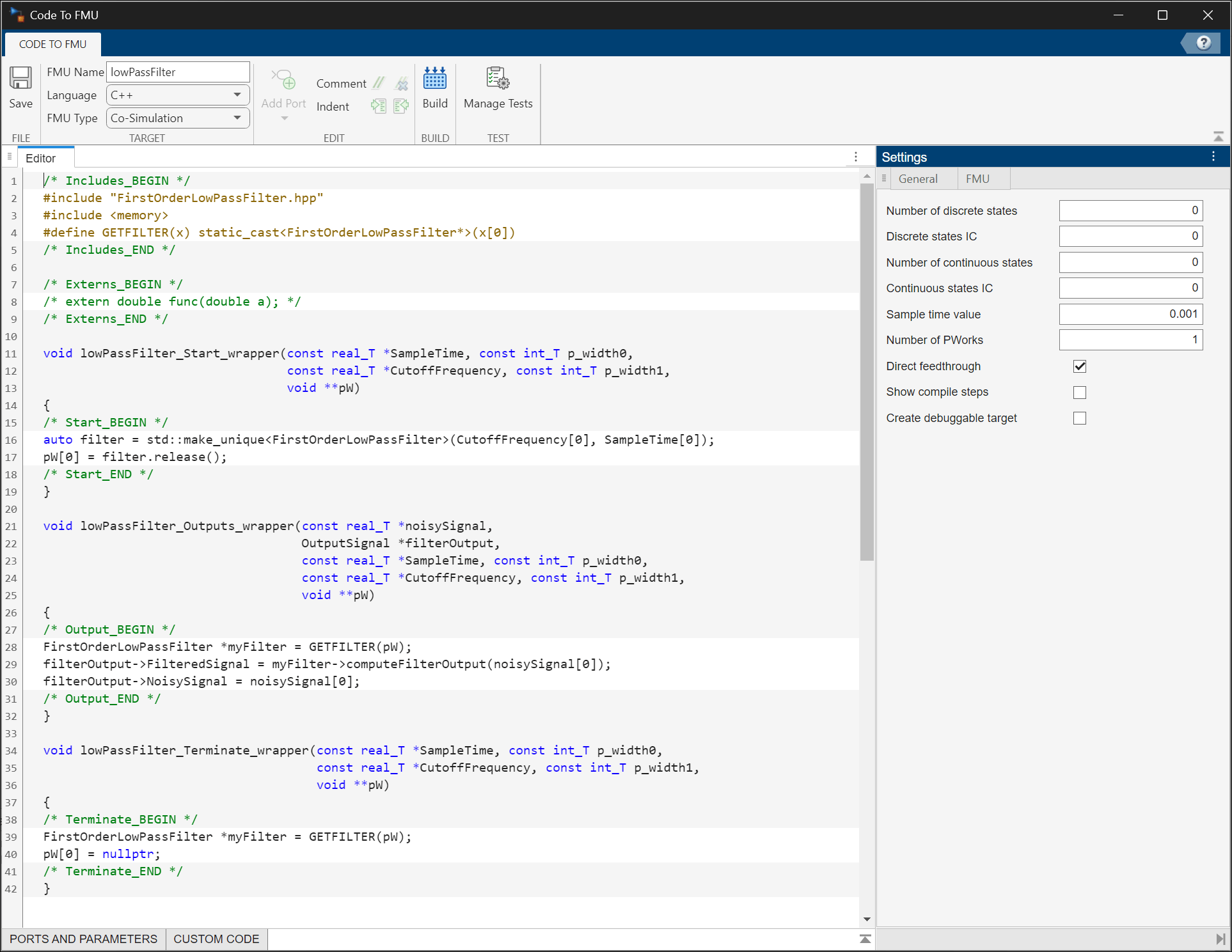
Task: Click the Sample time value field
Action: [x=1130, y=314]
